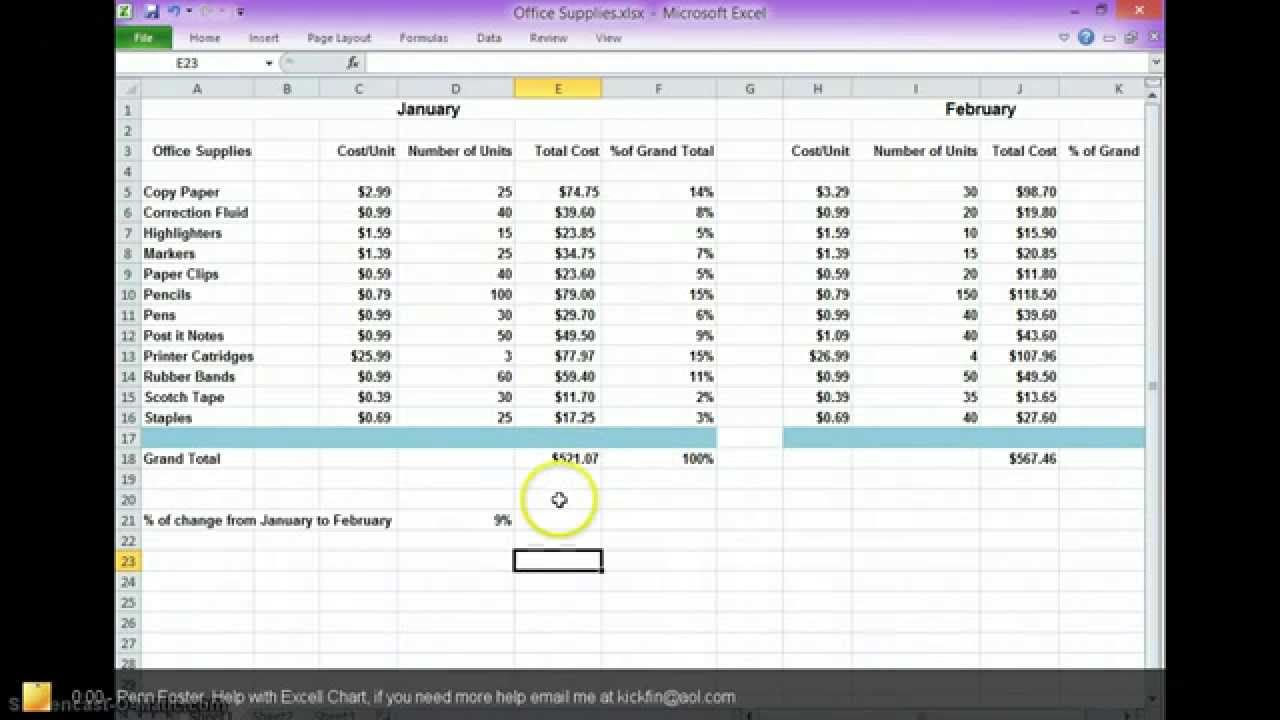The image size is (1280, 720).
Task: Open the Page Layout tab
Action: tap(339, 38)
